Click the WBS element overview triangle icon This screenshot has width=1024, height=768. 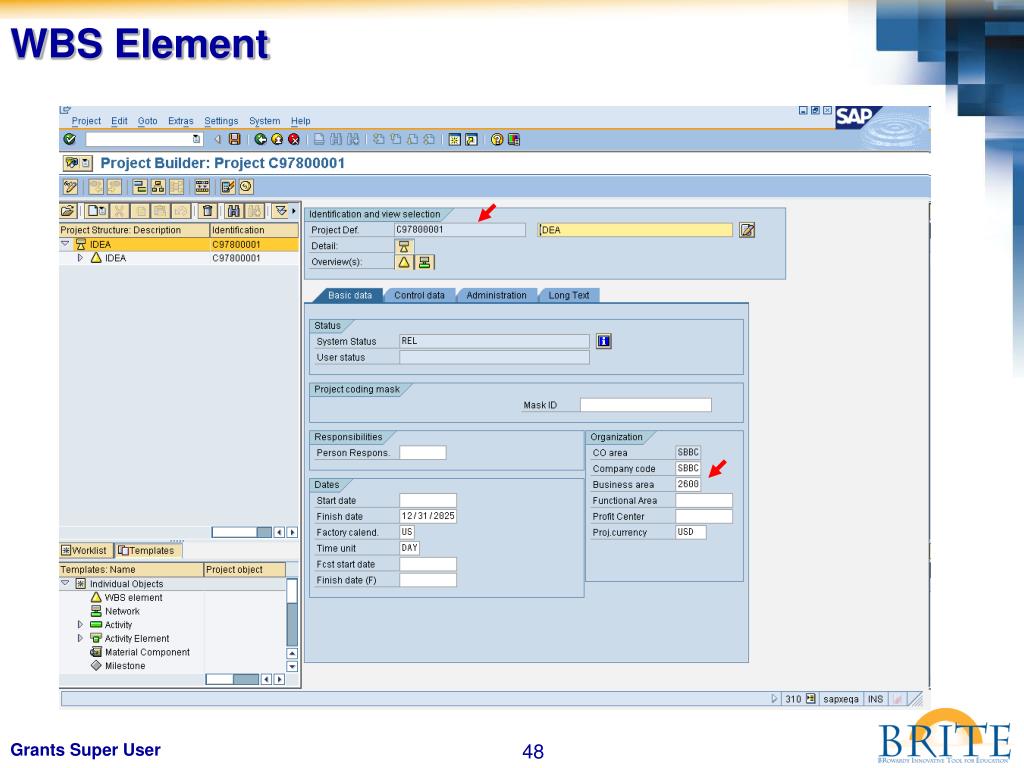coord(404,263)
